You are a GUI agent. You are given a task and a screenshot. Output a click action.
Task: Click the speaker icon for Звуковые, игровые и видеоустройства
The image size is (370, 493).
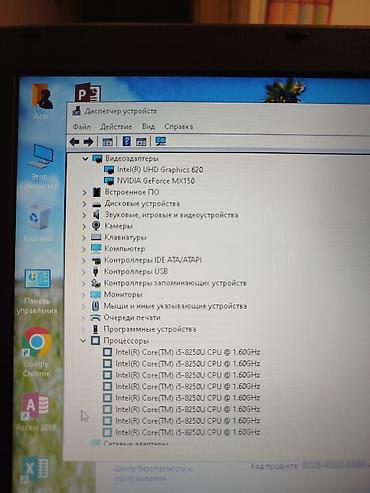tap(96, 215)
